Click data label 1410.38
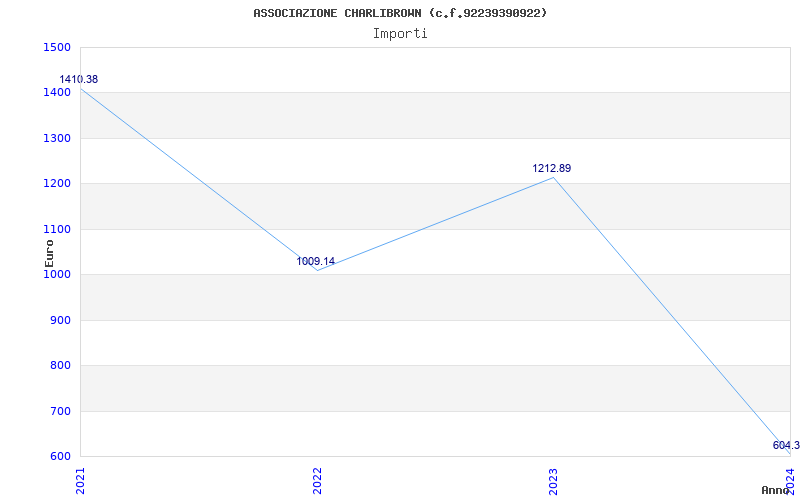Screen dimensions: 800x500 click(79, 80)
